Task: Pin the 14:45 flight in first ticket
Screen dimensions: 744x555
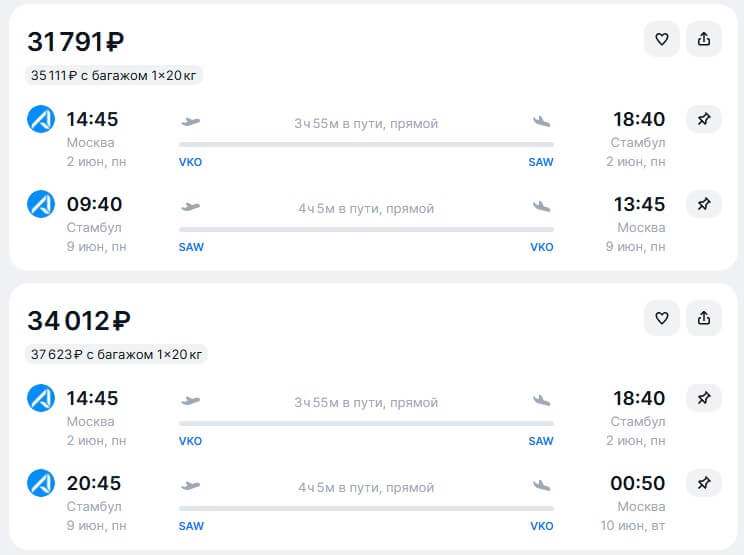Action: pos(704,119)
